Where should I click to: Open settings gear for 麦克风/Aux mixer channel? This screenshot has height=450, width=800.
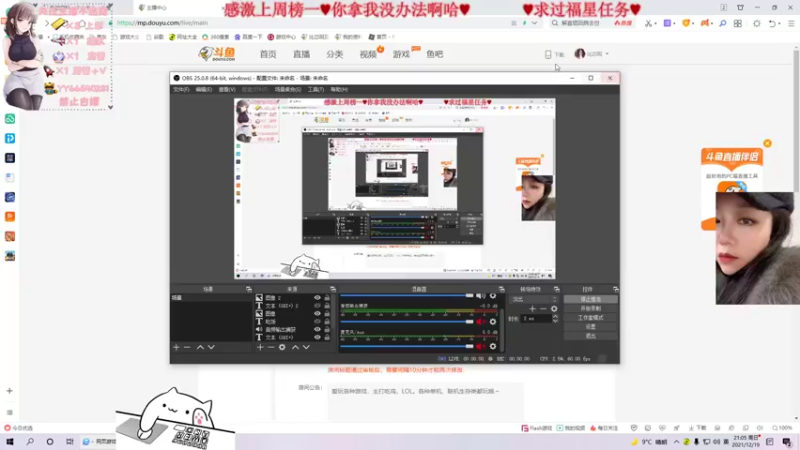tap(493, 346)
